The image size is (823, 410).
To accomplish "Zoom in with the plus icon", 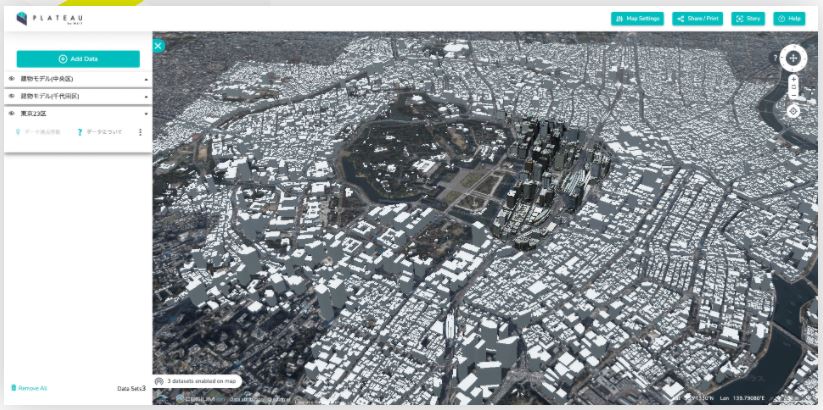I will tap(793, 78).
